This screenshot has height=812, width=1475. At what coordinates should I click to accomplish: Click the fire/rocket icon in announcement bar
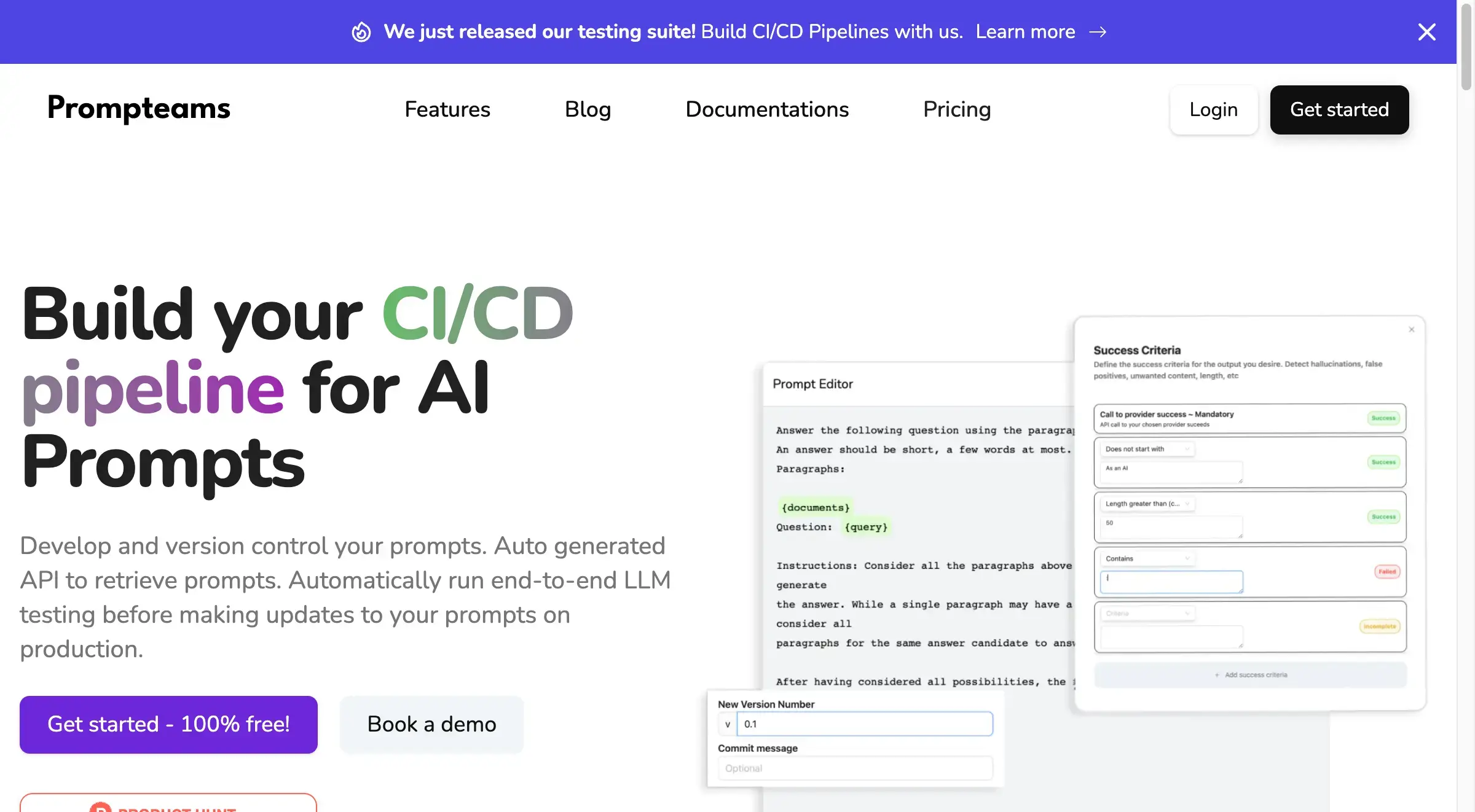361,31
